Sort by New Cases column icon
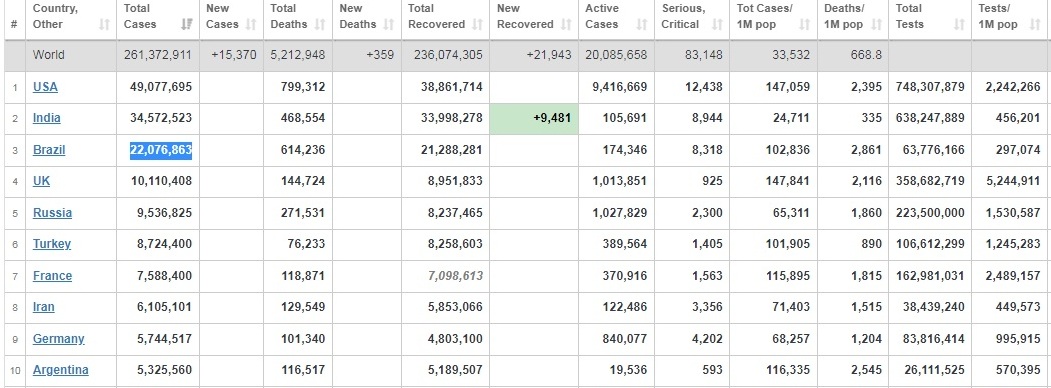The height and width of the screenshot is (388, 1051). tap(251, 25)
